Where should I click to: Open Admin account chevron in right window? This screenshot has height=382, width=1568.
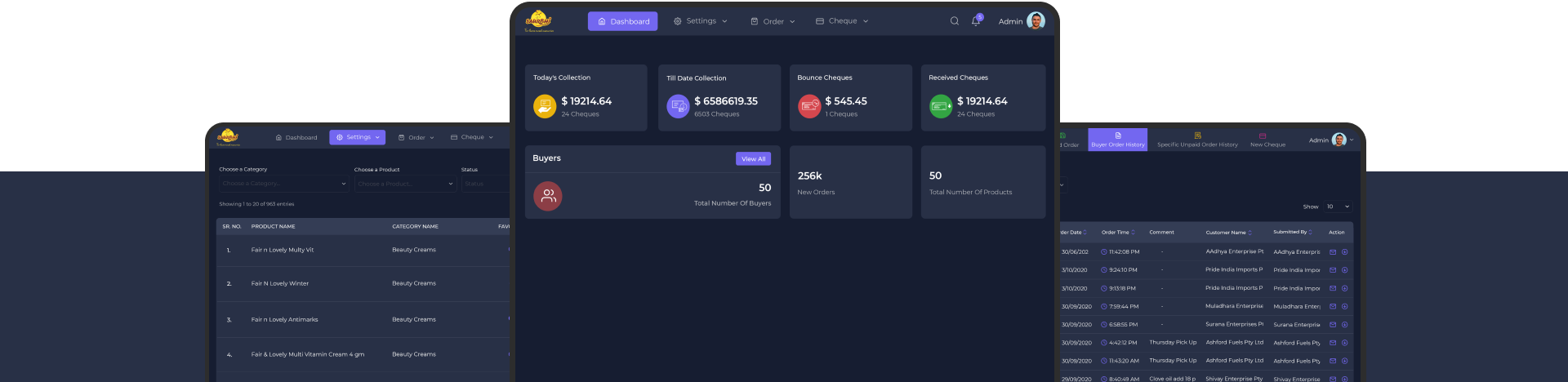(x=1352, y=140)
